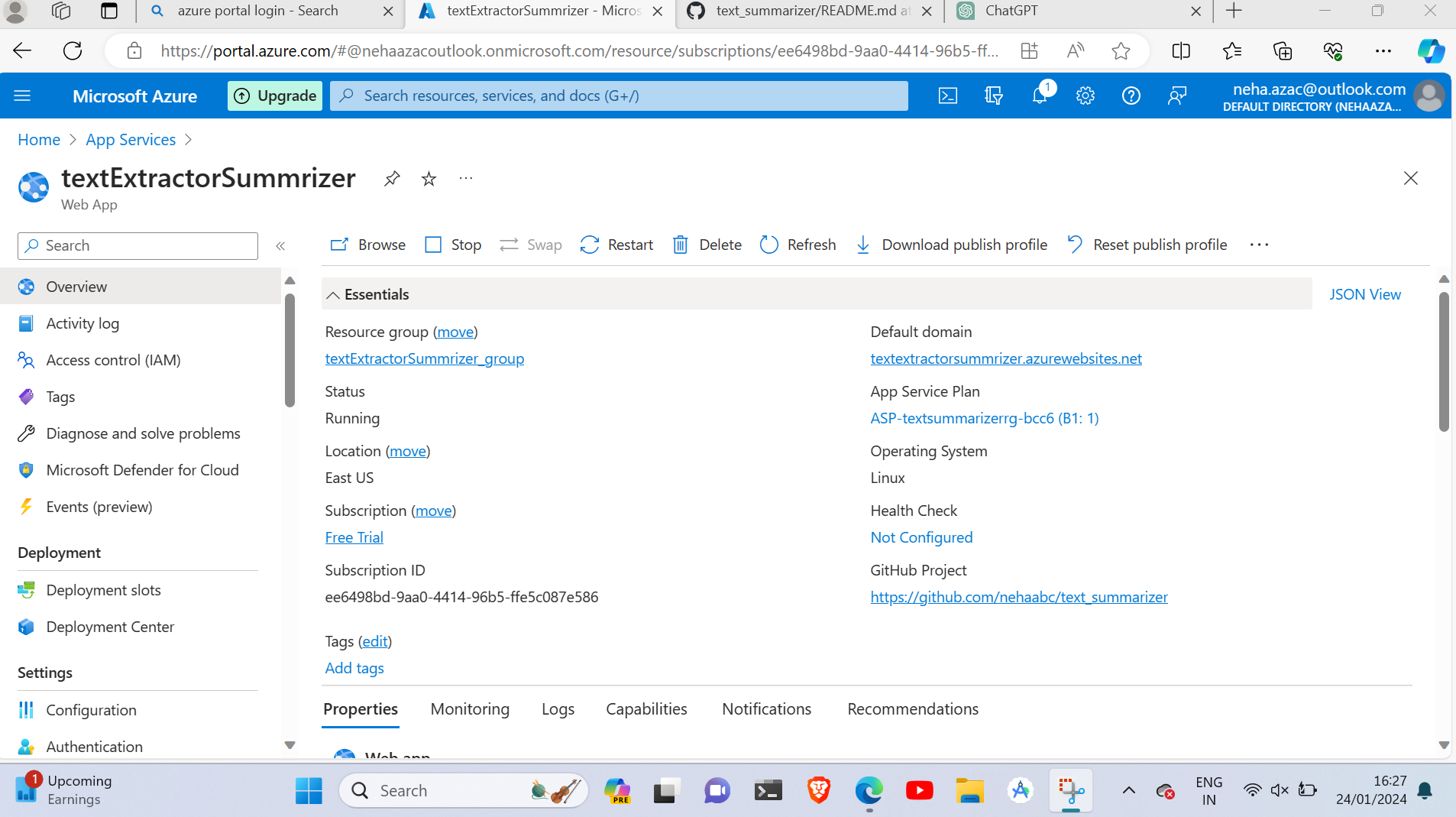Switch to text_summarizer README GitHub tab

coord(810,11)
